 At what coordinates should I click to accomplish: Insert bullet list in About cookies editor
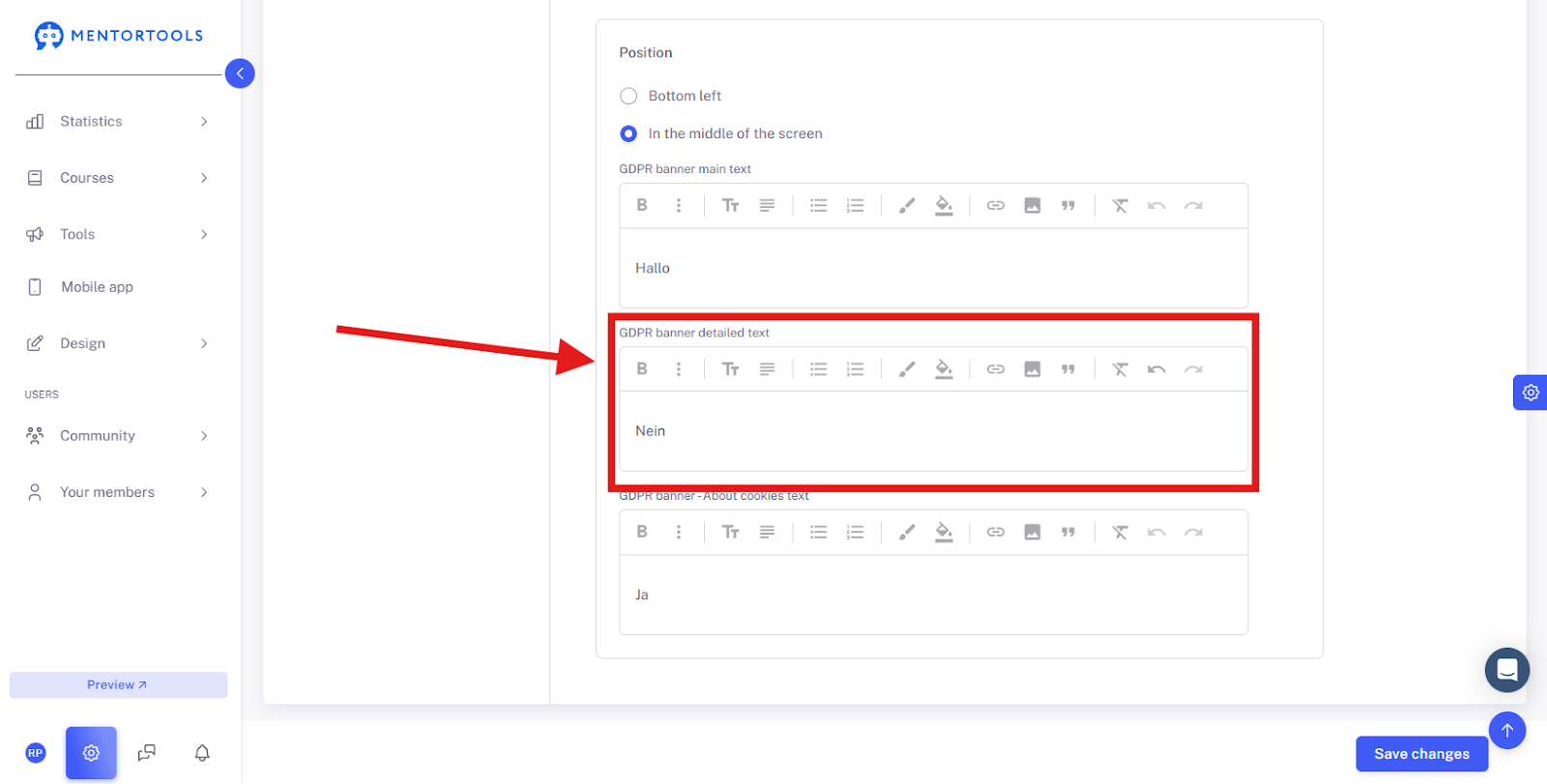(x=819, y=532)
